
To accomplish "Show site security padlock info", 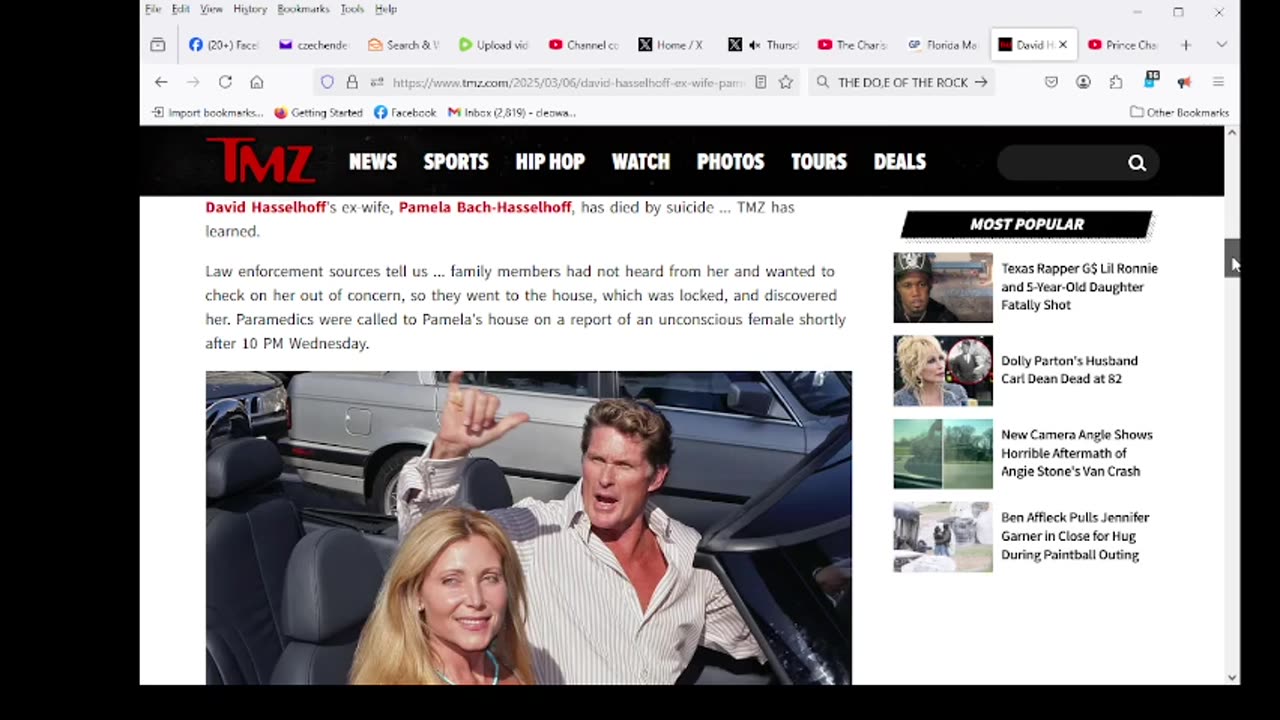I will tap(352, 82).
